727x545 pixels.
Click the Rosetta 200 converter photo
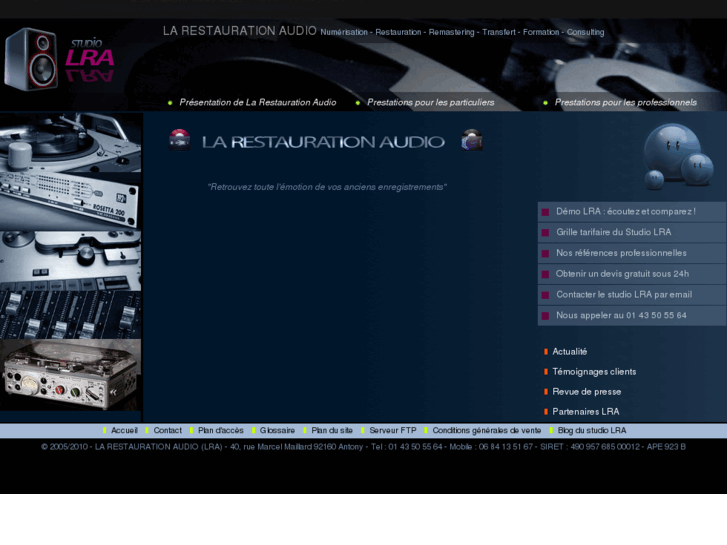pyautogui.click(x=70, y=202)
